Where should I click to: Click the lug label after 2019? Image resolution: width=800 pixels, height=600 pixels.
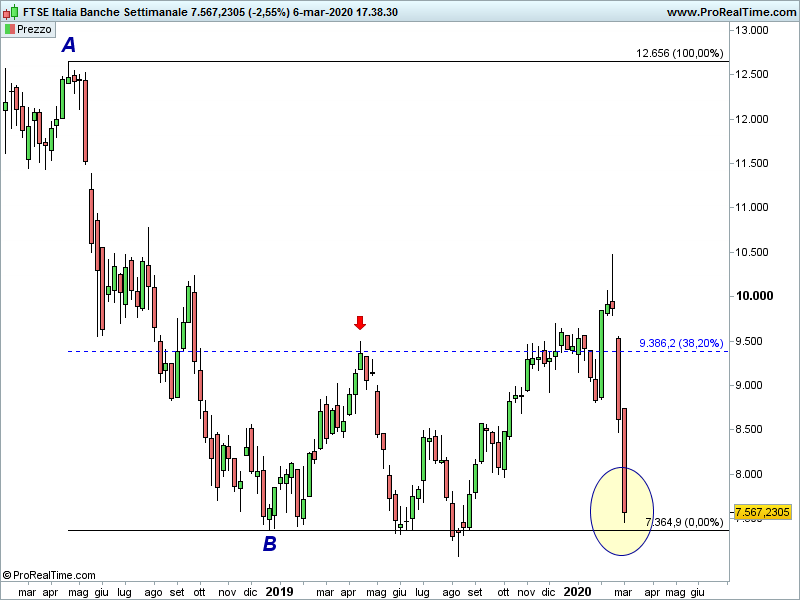coord(422,592)
